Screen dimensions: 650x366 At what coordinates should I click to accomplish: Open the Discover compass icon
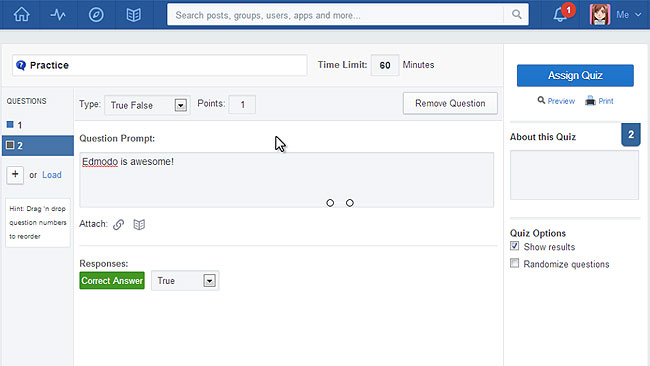click(96, 15)
